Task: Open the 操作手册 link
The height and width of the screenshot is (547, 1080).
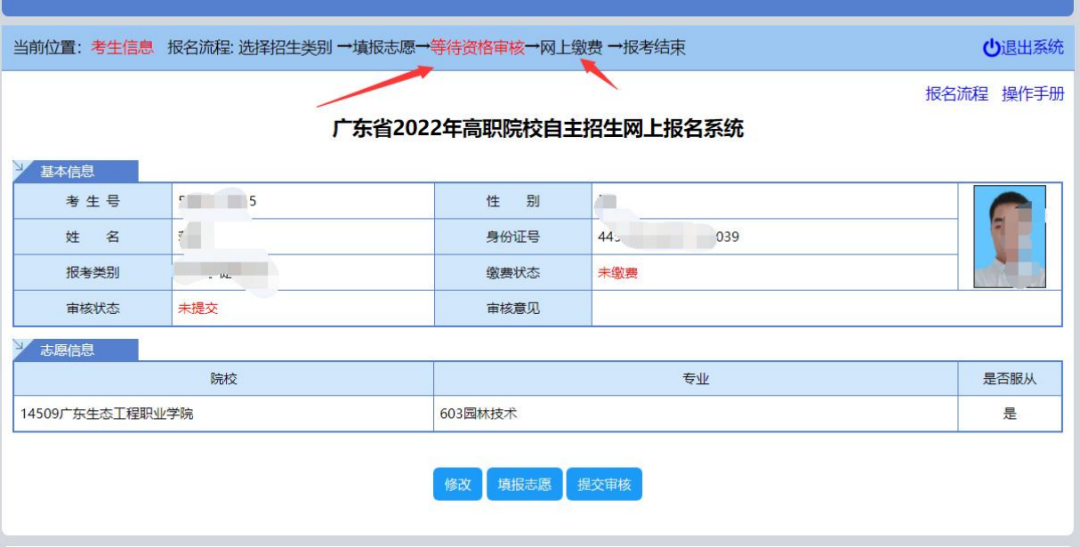Action: [x=1033, y=94]
